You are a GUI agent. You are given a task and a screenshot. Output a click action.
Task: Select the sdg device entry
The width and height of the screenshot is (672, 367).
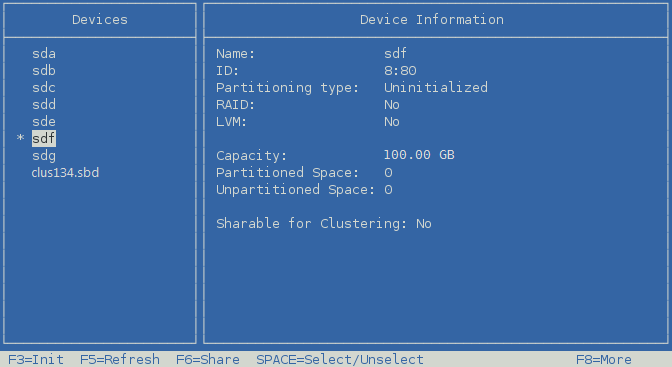(x=44, y=156)
